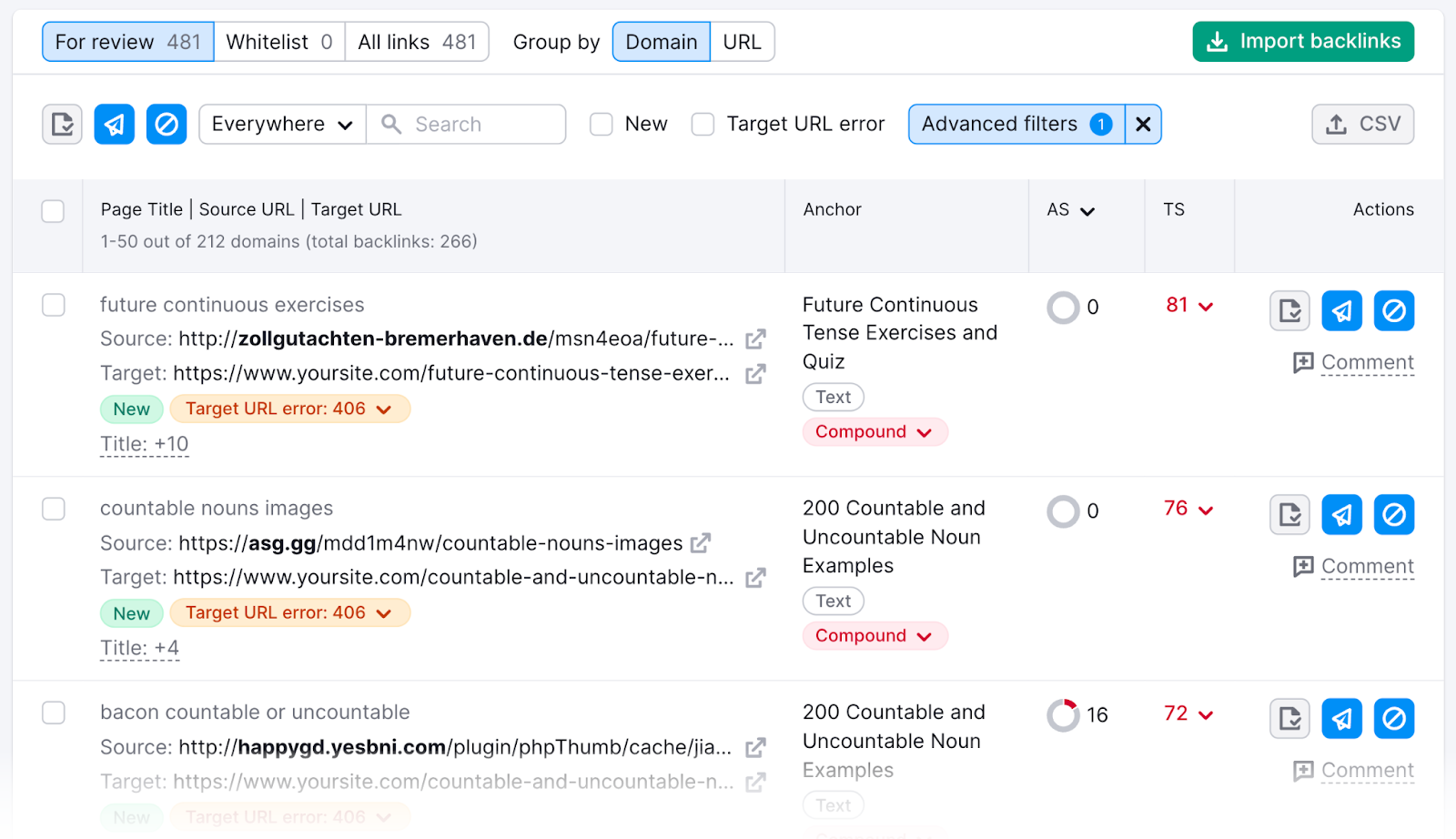Export the table using the CSV icon
The width and height of the screenshot is (1456, 839).
[x=1361, y=124]
